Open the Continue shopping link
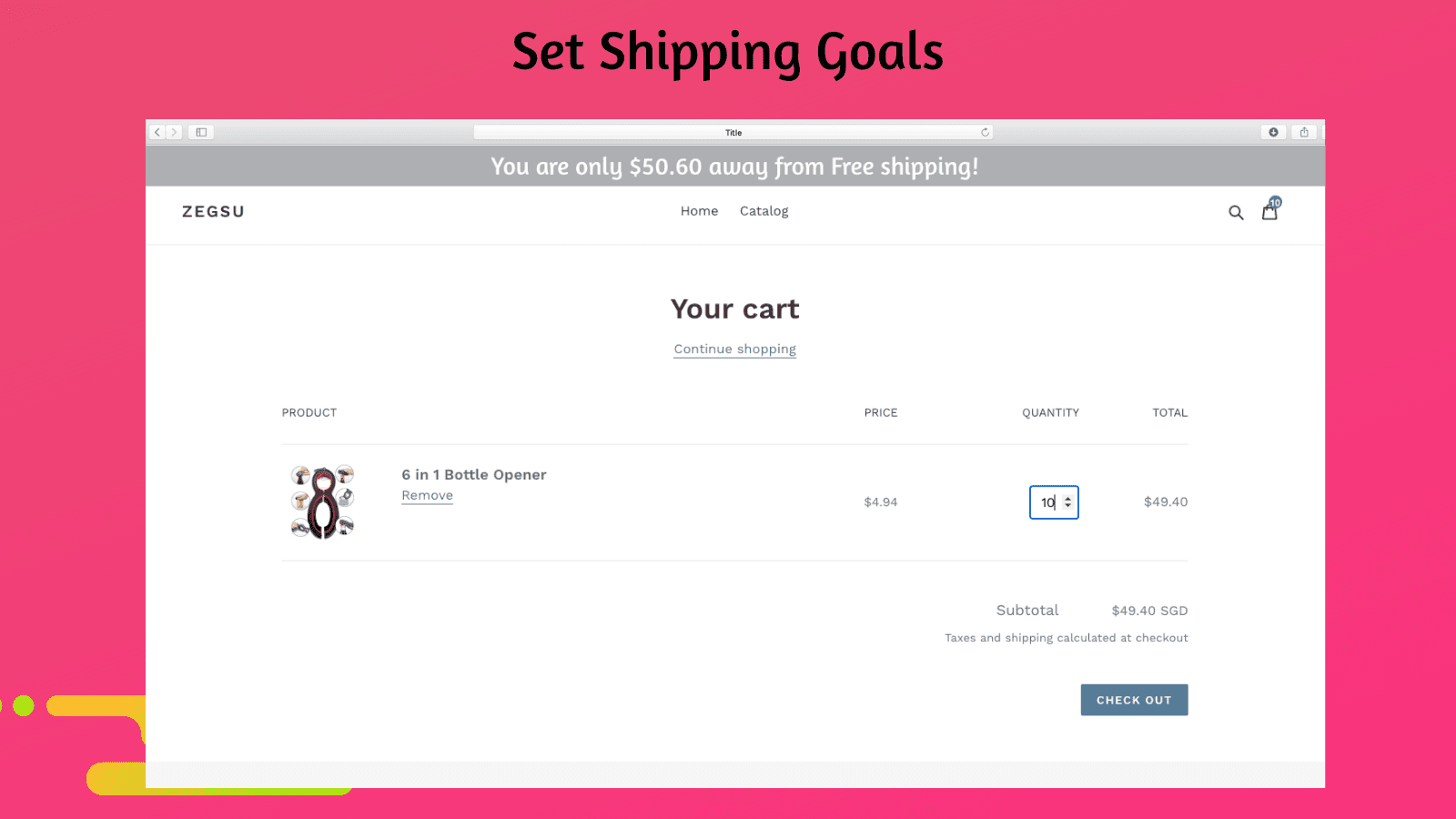 coord(734,349)
